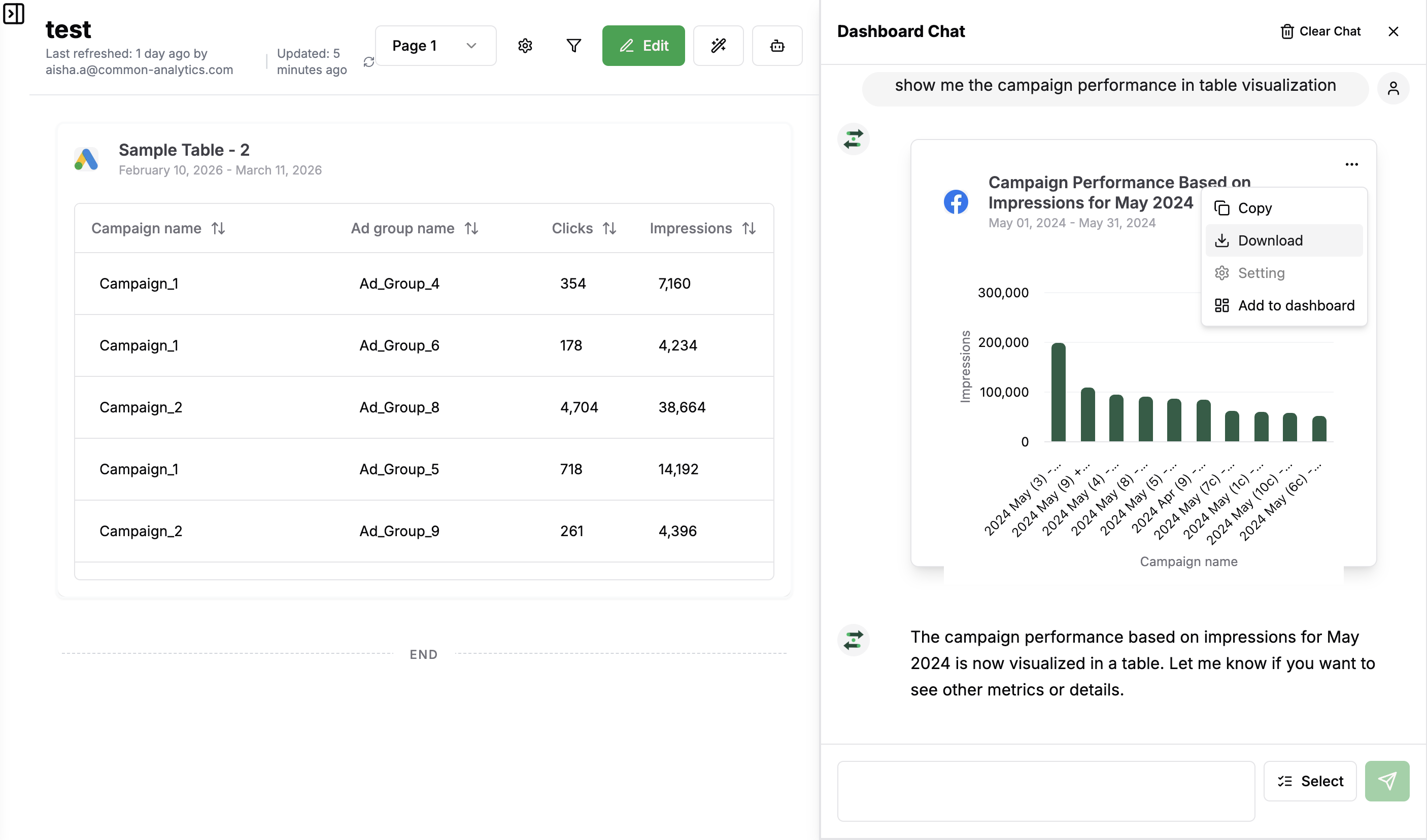Open the Page 1 dropdown

[x=435, y=46]
